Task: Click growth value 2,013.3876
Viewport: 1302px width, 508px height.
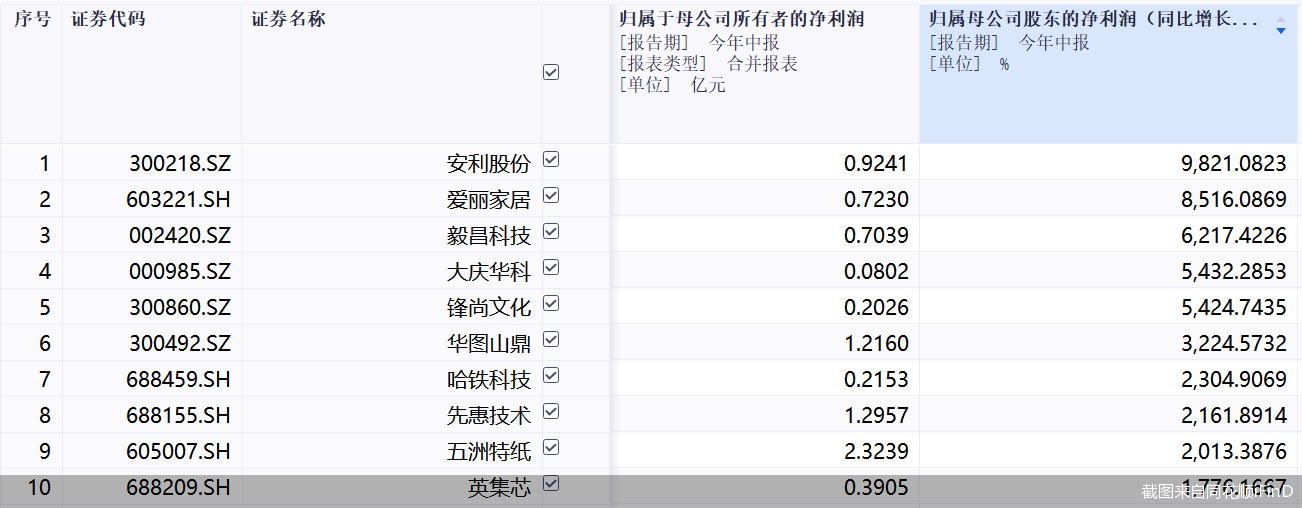Action: (1234, 452)
